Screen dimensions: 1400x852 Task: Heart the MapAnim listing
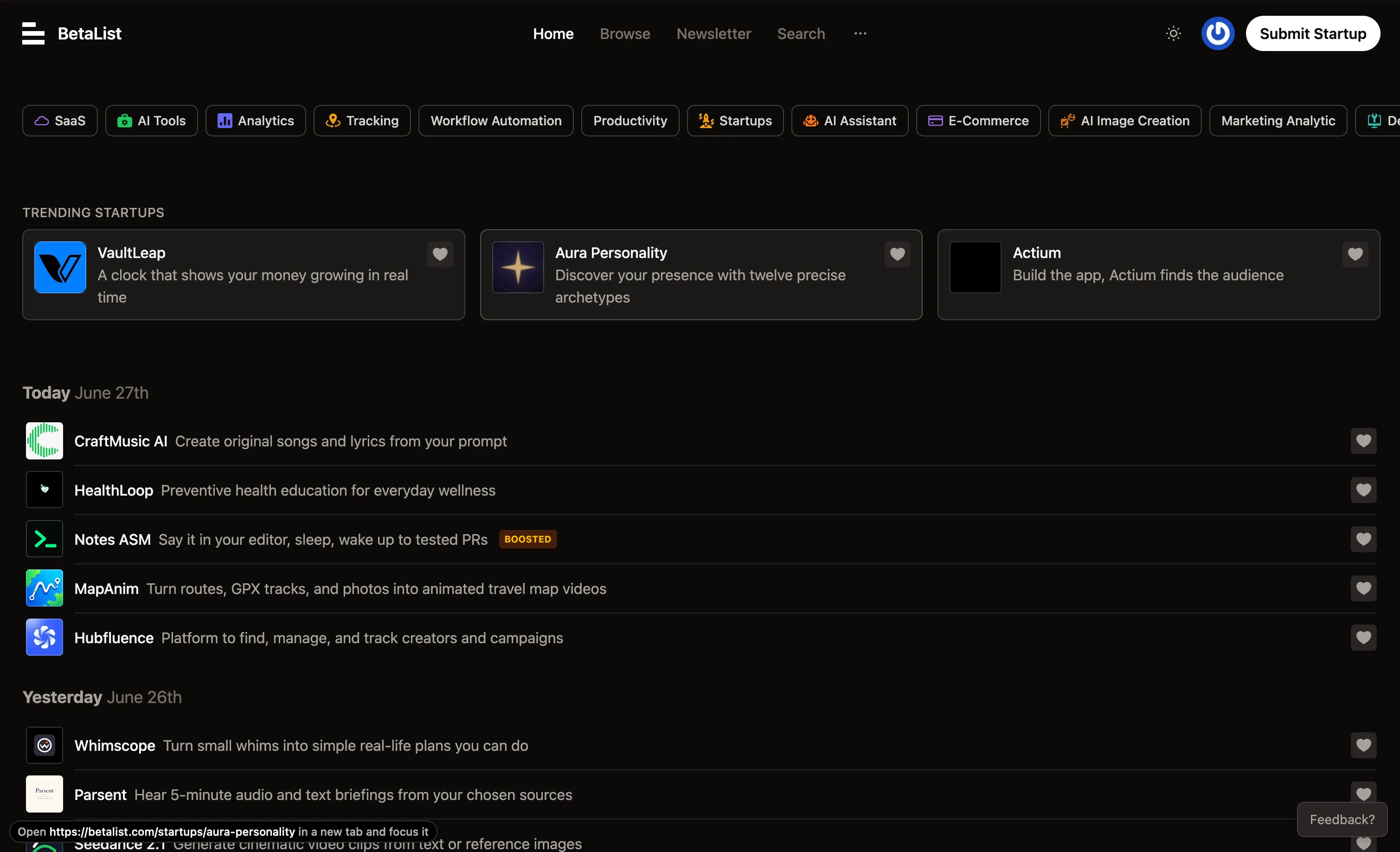pyautogui.click(x=1364, y=588)
